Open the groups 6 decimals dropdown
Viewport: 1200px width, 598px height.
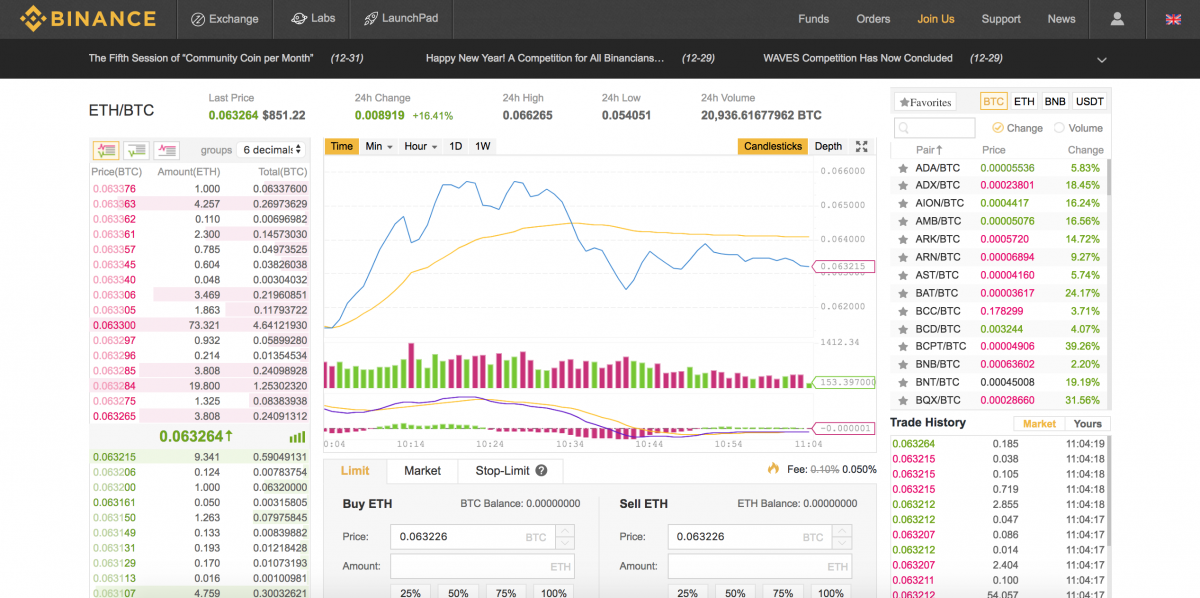coord(270,150)
